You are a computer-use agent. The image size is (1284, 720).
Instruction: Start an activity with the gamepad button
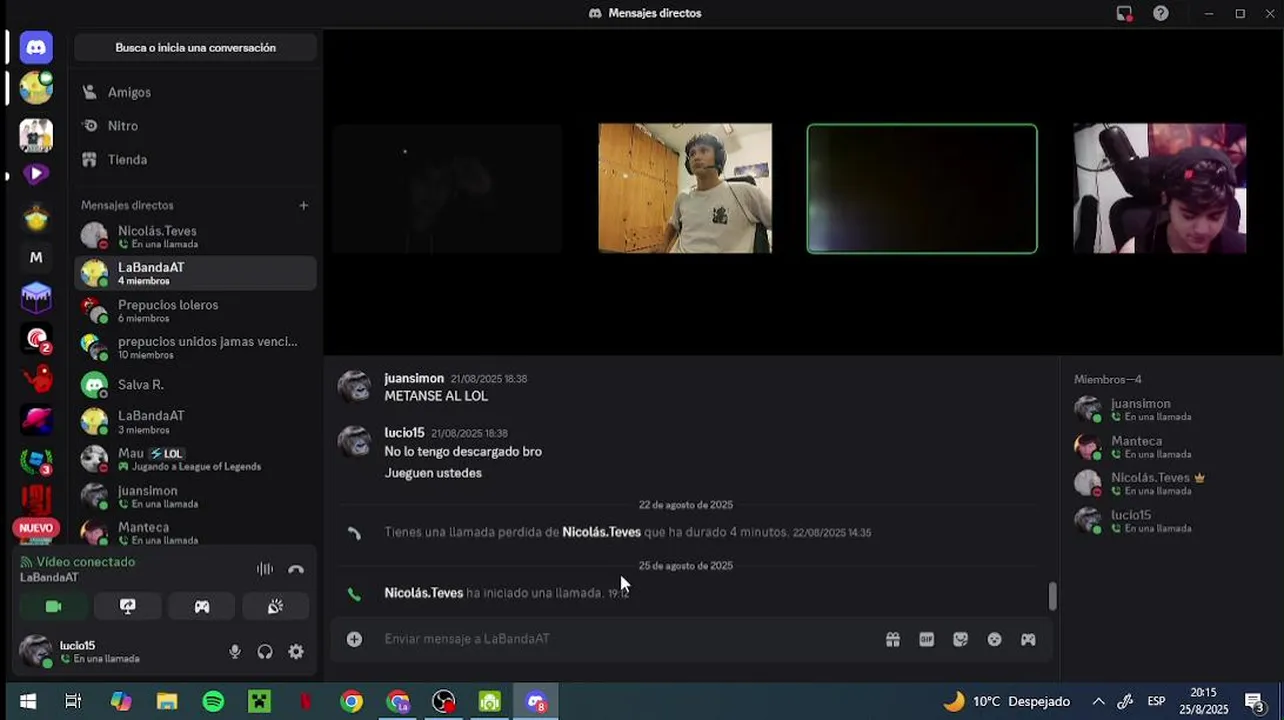pyautogui.click(x=202, y=606)
